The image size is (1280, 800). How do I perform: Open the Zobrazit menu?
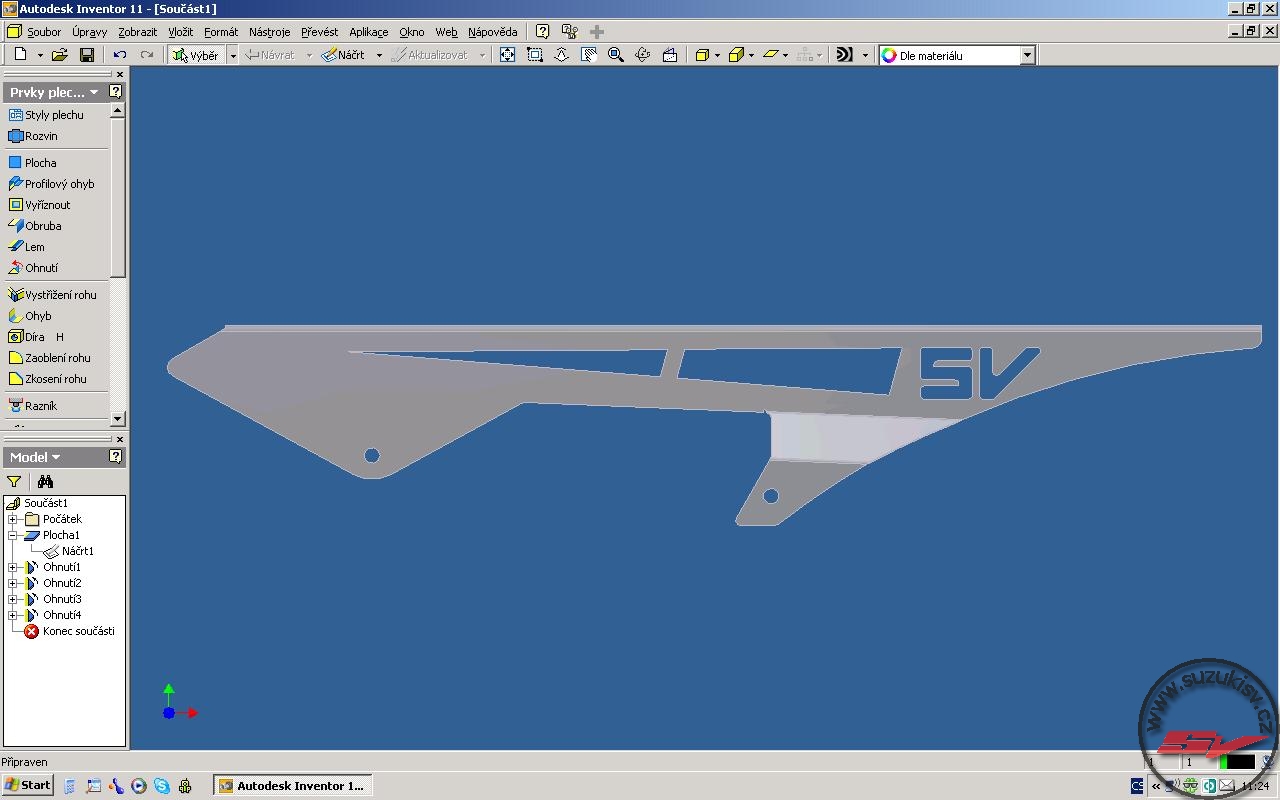[x=137, y=32]
